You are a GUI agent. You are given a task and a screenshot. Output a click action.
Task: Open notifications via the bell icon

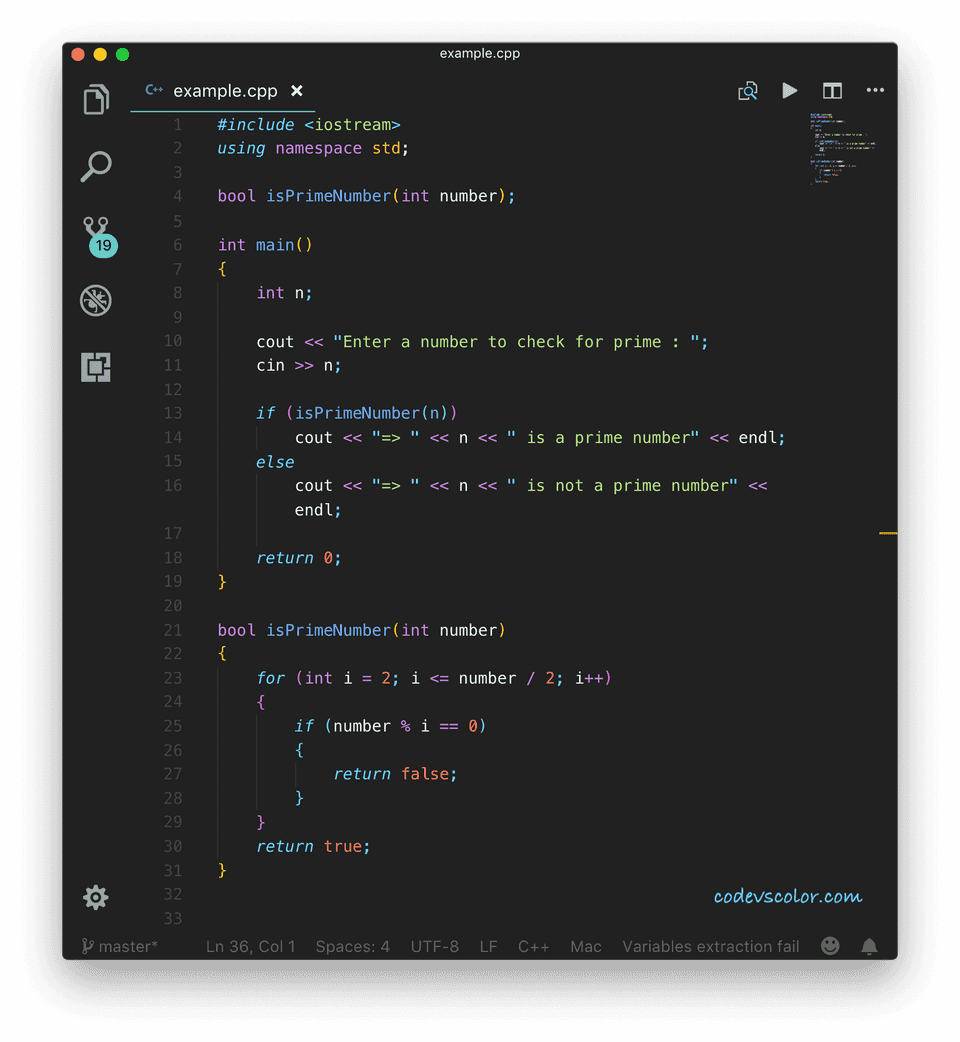tap(868, 946)
